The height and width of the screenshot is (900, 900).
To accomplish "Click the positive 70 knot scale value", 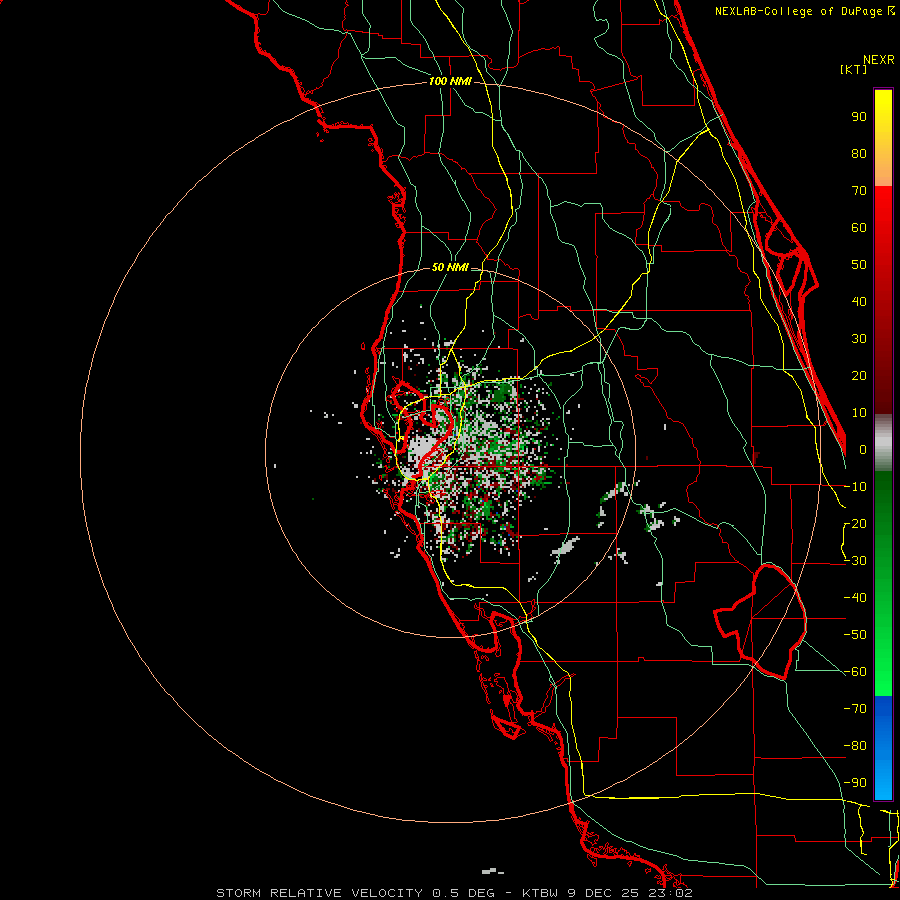I will click(859, 191).
